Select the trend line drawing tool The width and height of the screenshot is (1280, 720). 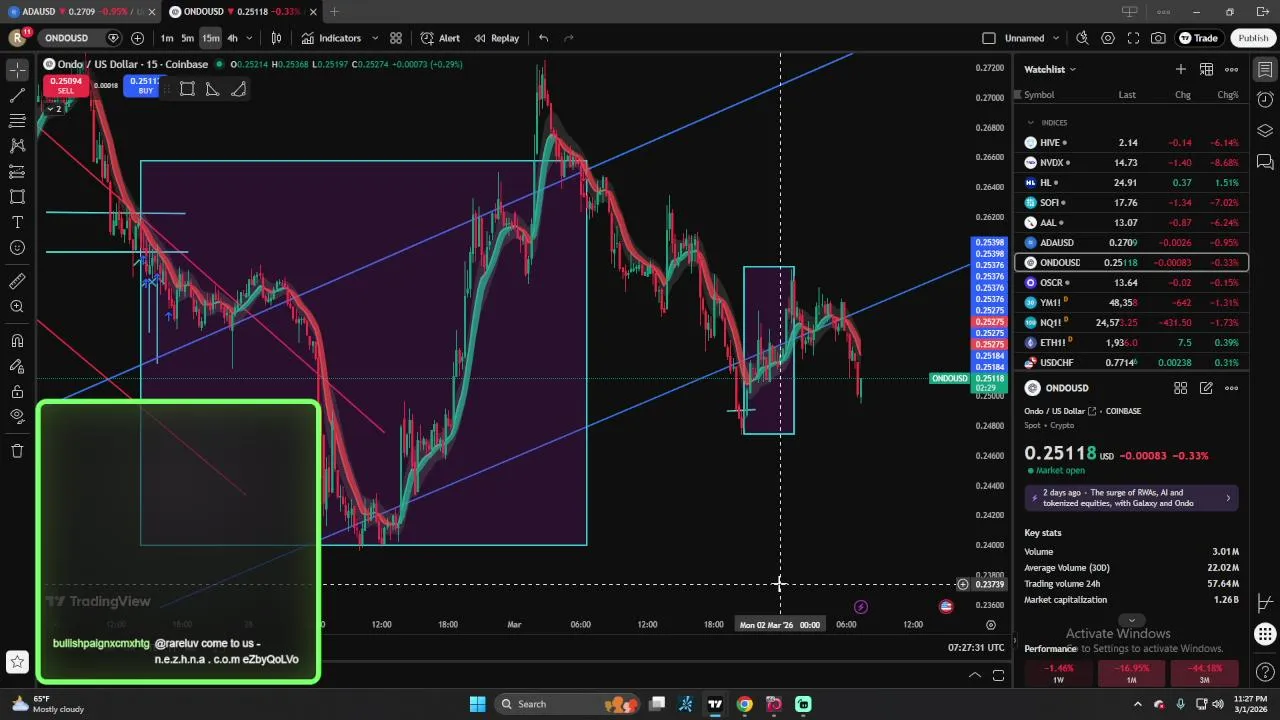coord(17,96)
